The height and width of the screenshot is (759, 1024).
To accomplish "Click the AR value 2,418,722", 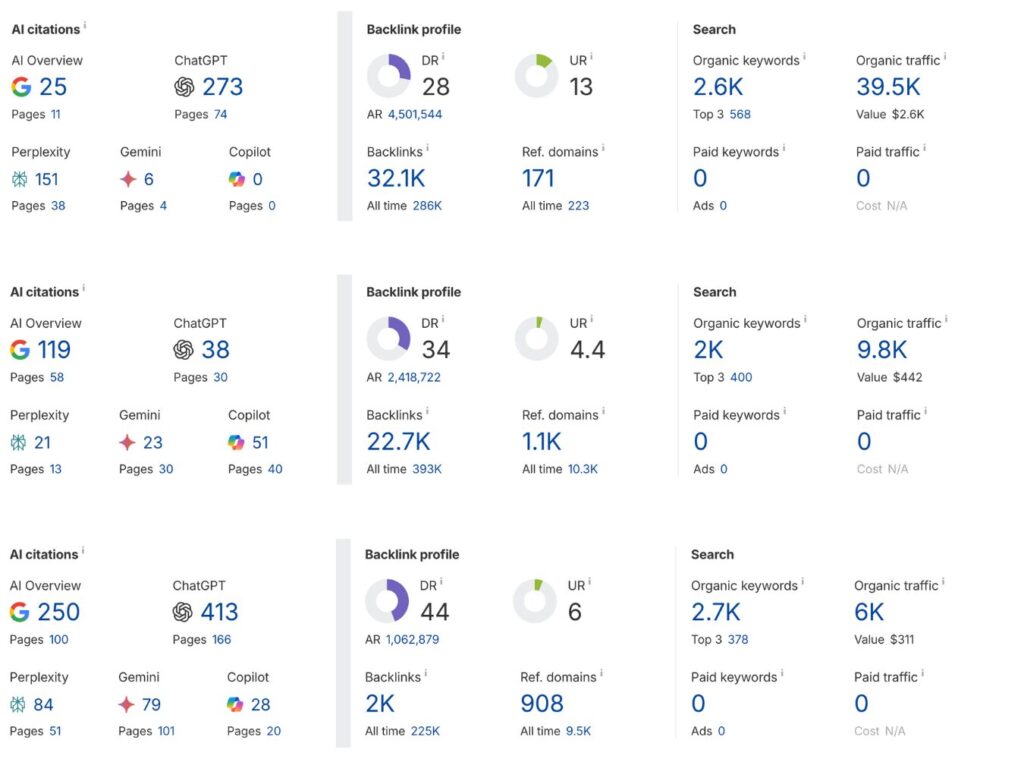I will coord(414,377).
